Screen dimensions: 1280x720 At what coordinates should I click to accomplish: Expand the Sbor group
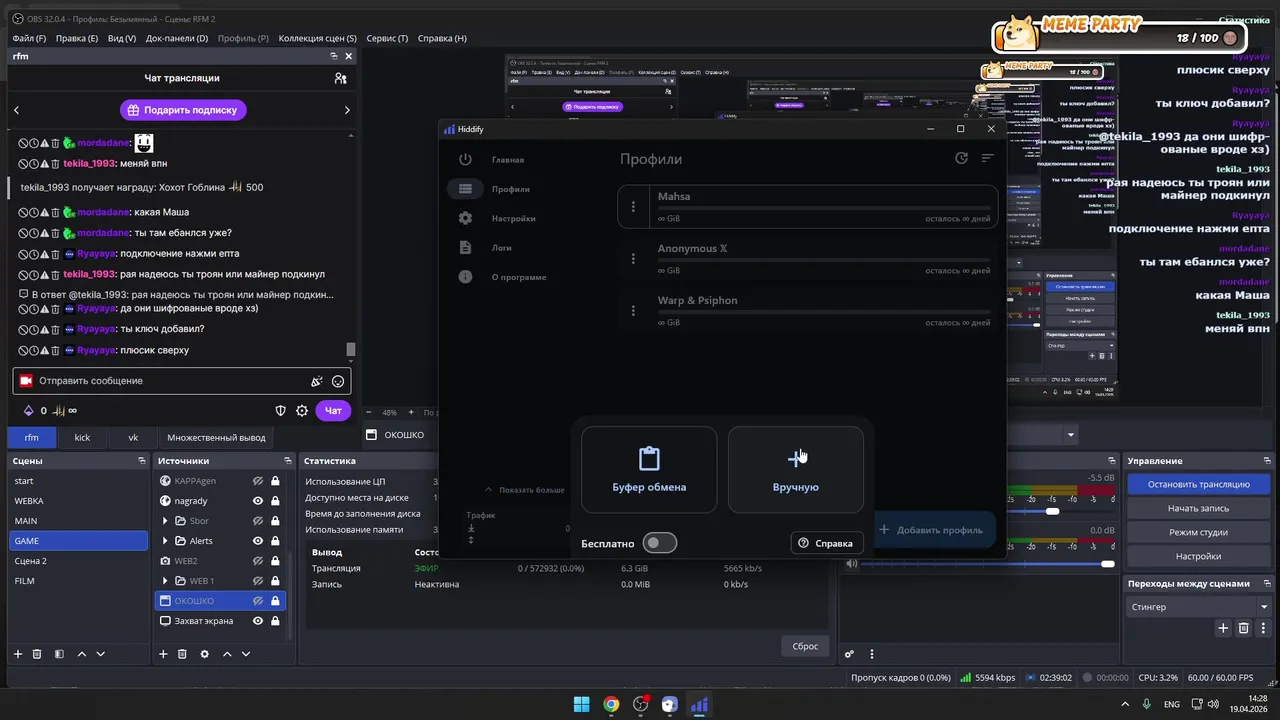click(x=165, y=521)
